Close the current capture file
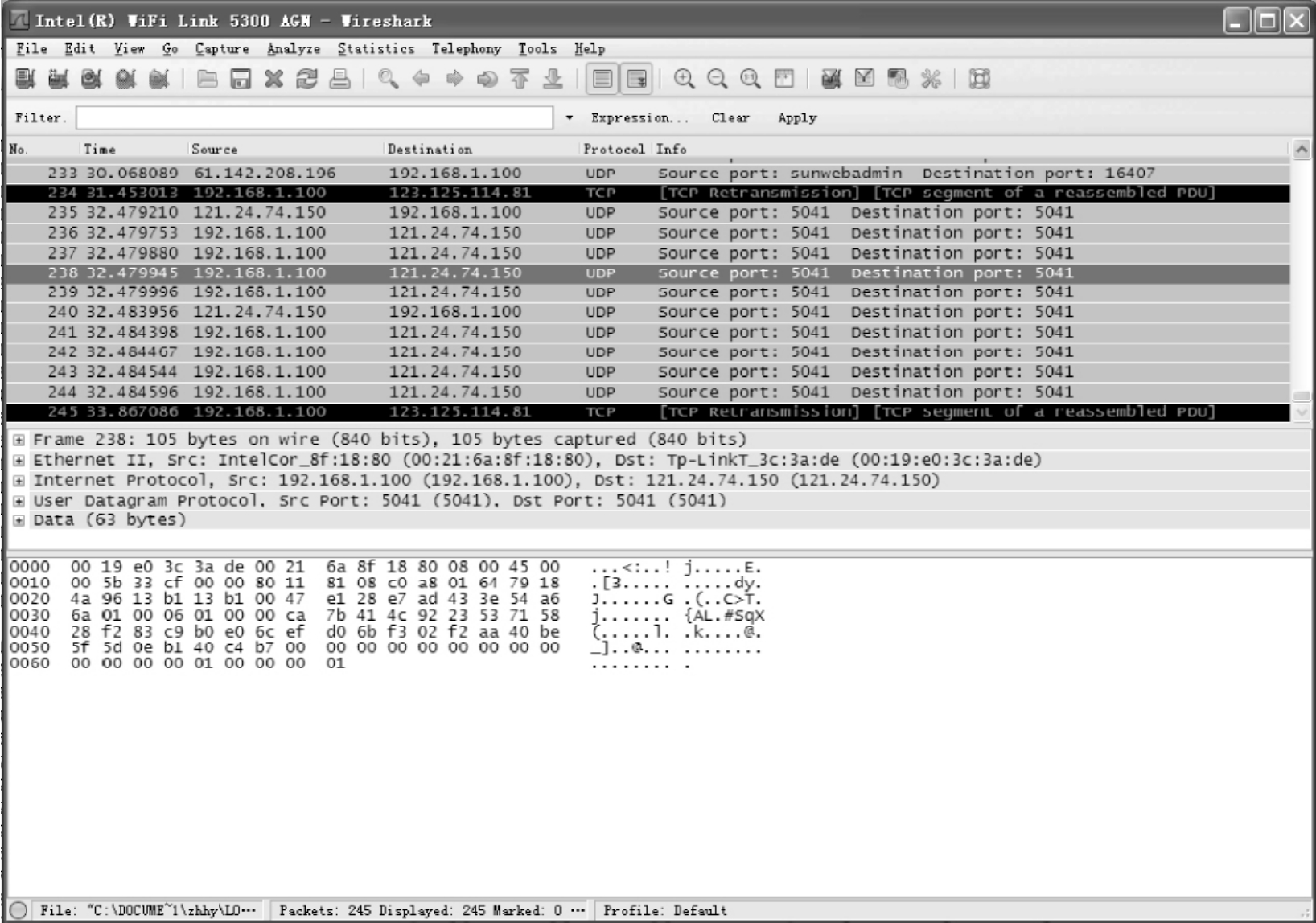The height and width of the screenshot is (923, 1316). 273,79
